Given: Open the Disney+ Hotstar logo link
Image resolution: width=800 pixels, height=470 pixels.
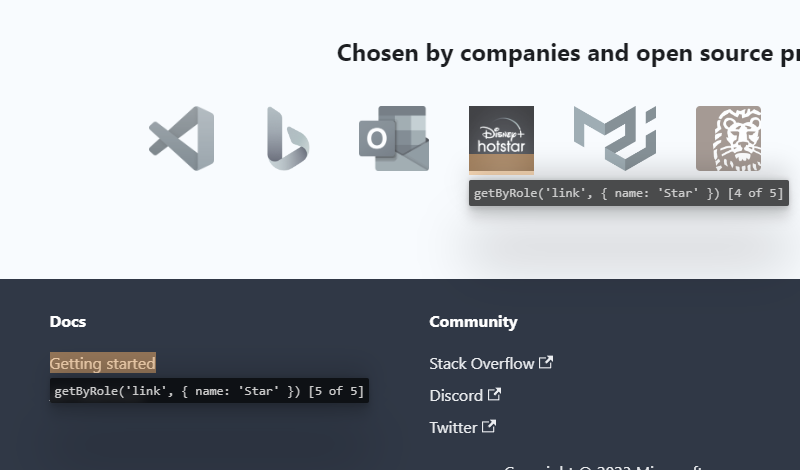Looking at the screenshot, I should pyautogui.click(x=502, y=140).
